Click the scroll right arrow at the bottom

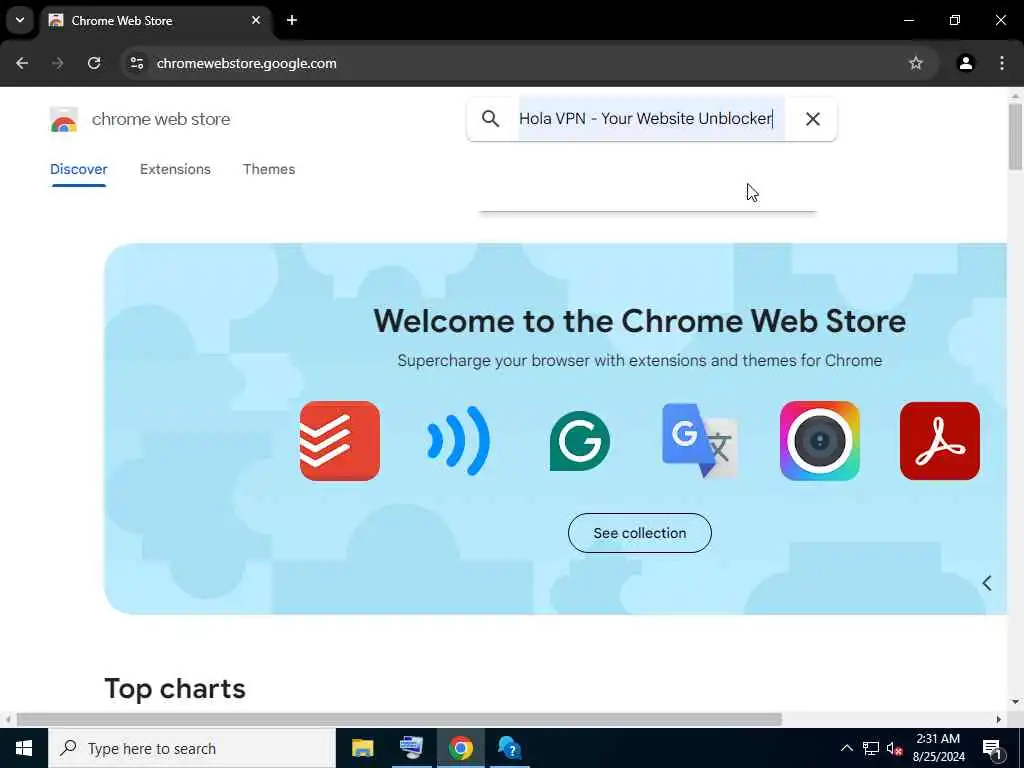(x=999, y=720)
